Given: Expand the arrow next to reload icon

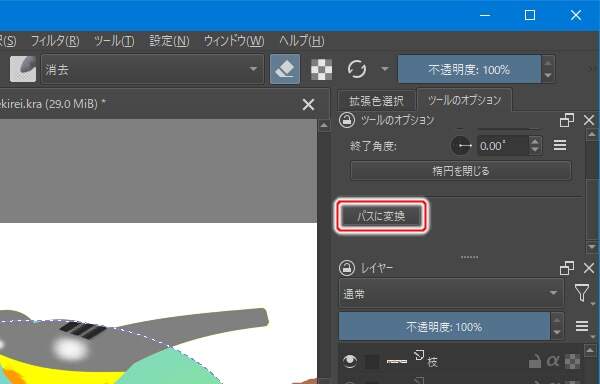Looking at the screenshot, I should point(385,69).
